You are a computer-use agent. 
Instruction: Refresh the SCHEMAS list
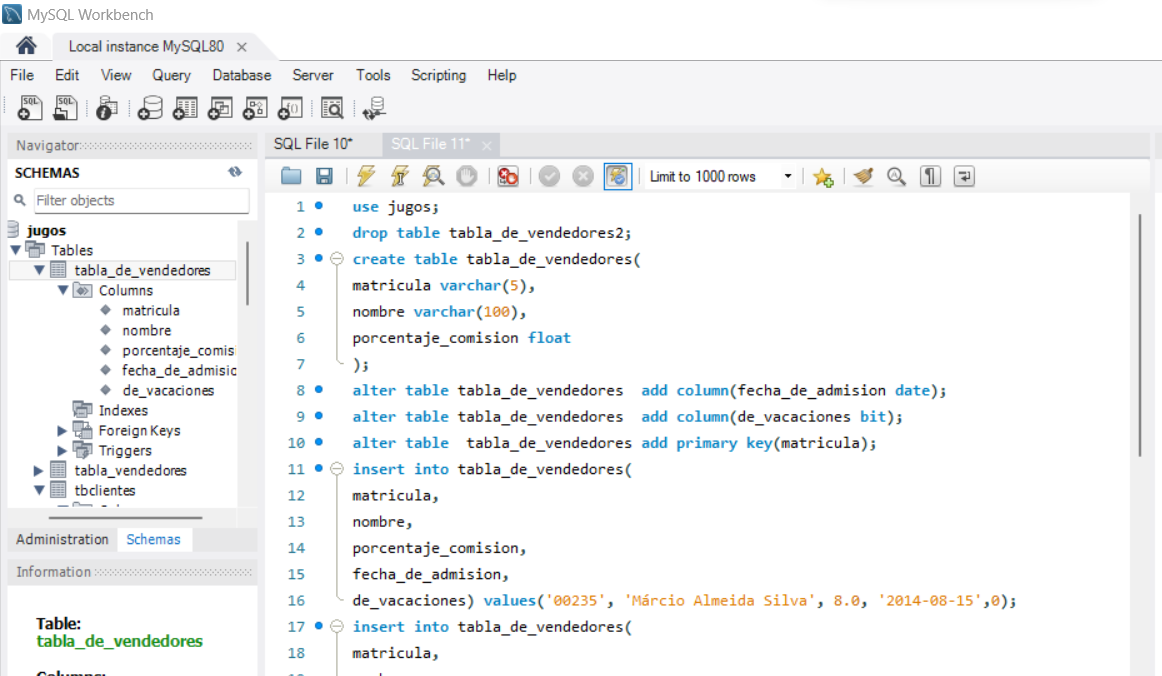tap(235, 172)
